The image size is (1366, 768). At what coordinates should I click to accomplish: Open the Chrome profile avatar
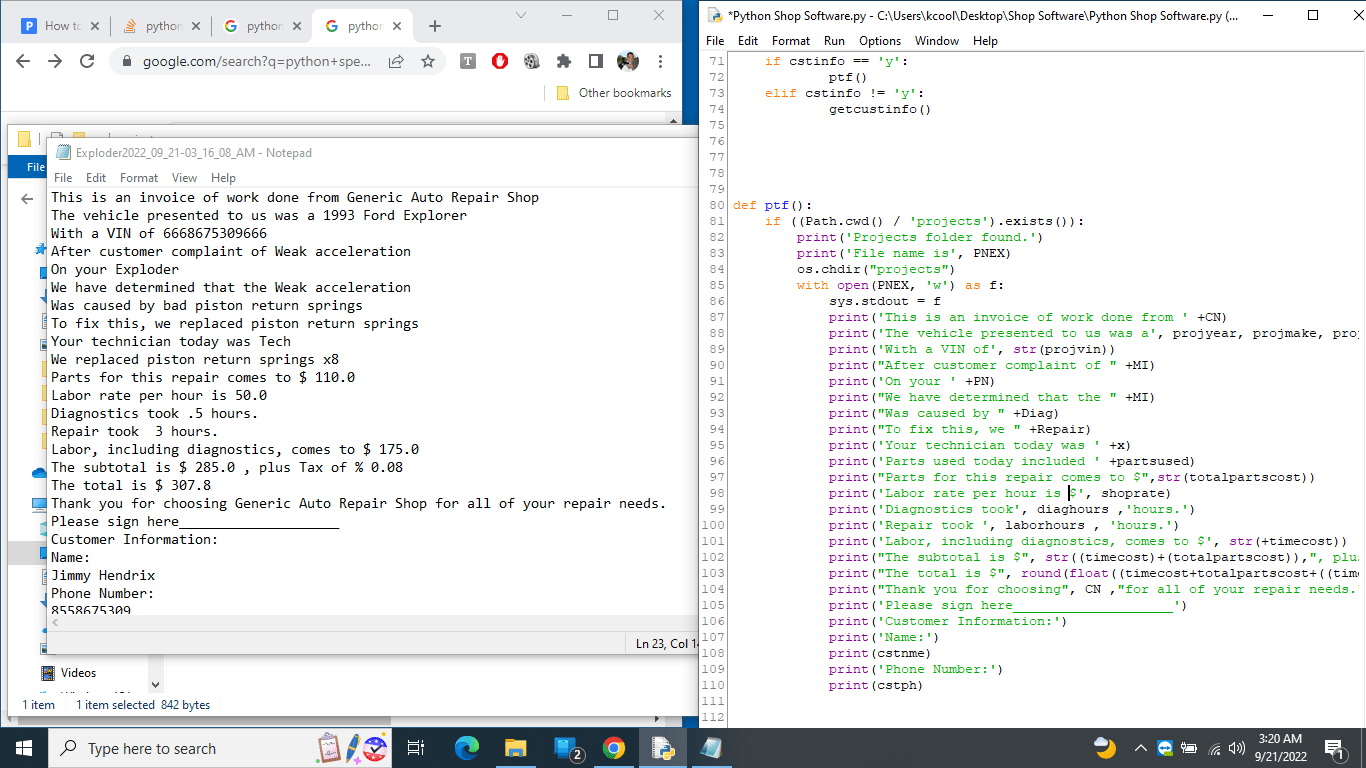pyautogui.click(x=628, y=61)
